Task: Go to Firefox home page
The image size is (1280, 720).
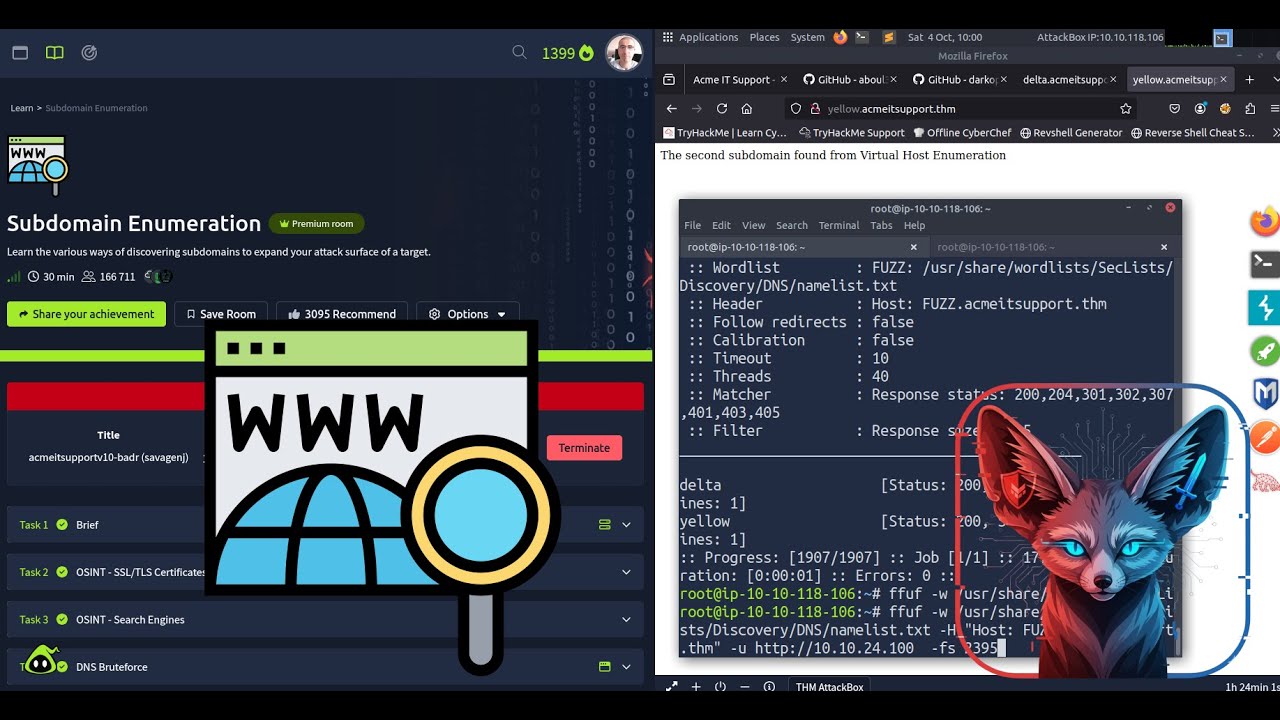Action: (x=746, y=108)
